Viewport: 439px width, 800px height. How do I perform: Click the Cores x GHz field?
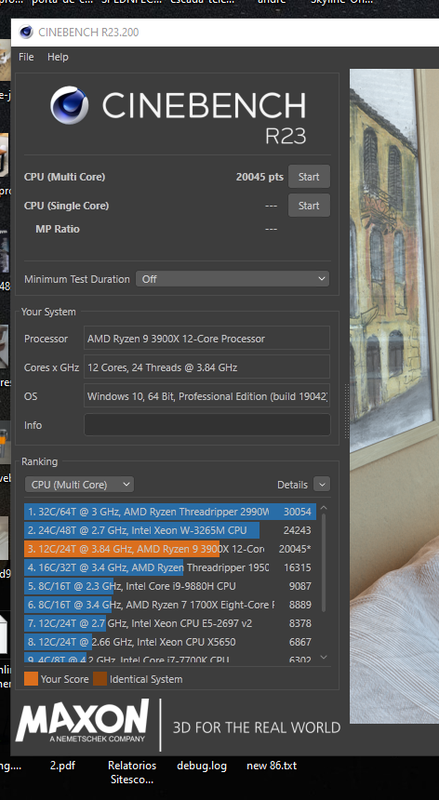pyautogui.click(x=207, y=367)
